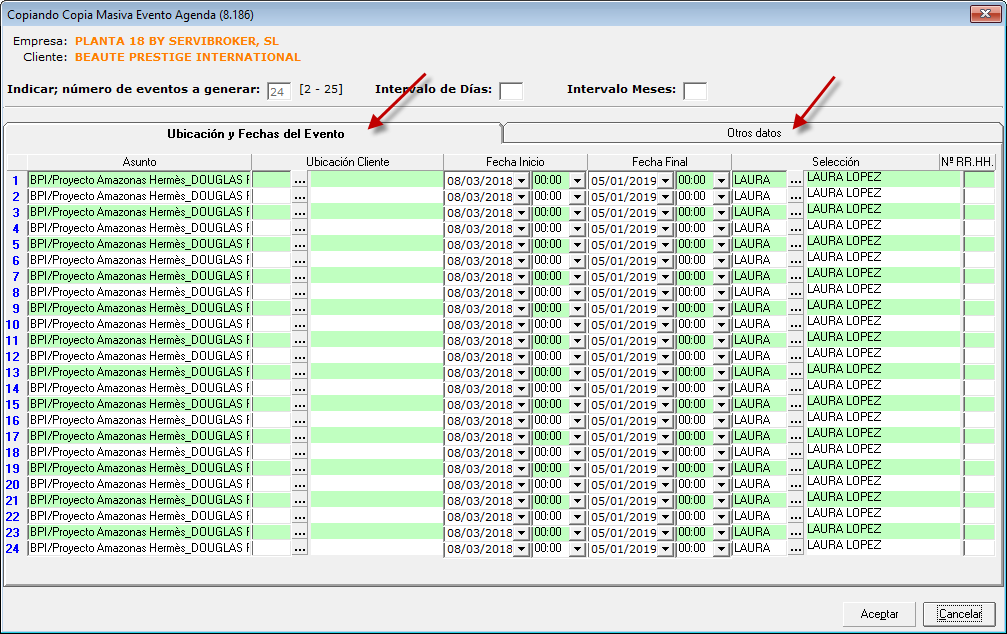This screenshot has width=1007, height=634.
Task: Click row 23 Ubicación Cliente browse button
Action: click(x=300, y=533)
